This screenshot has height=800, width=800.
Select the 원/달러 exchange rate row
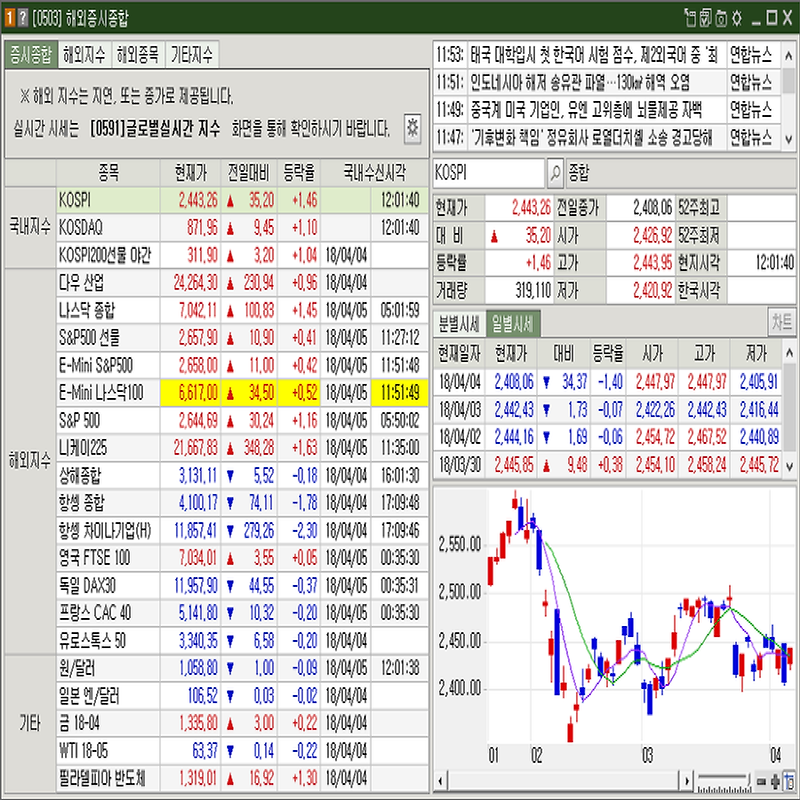tap(242, 668)
